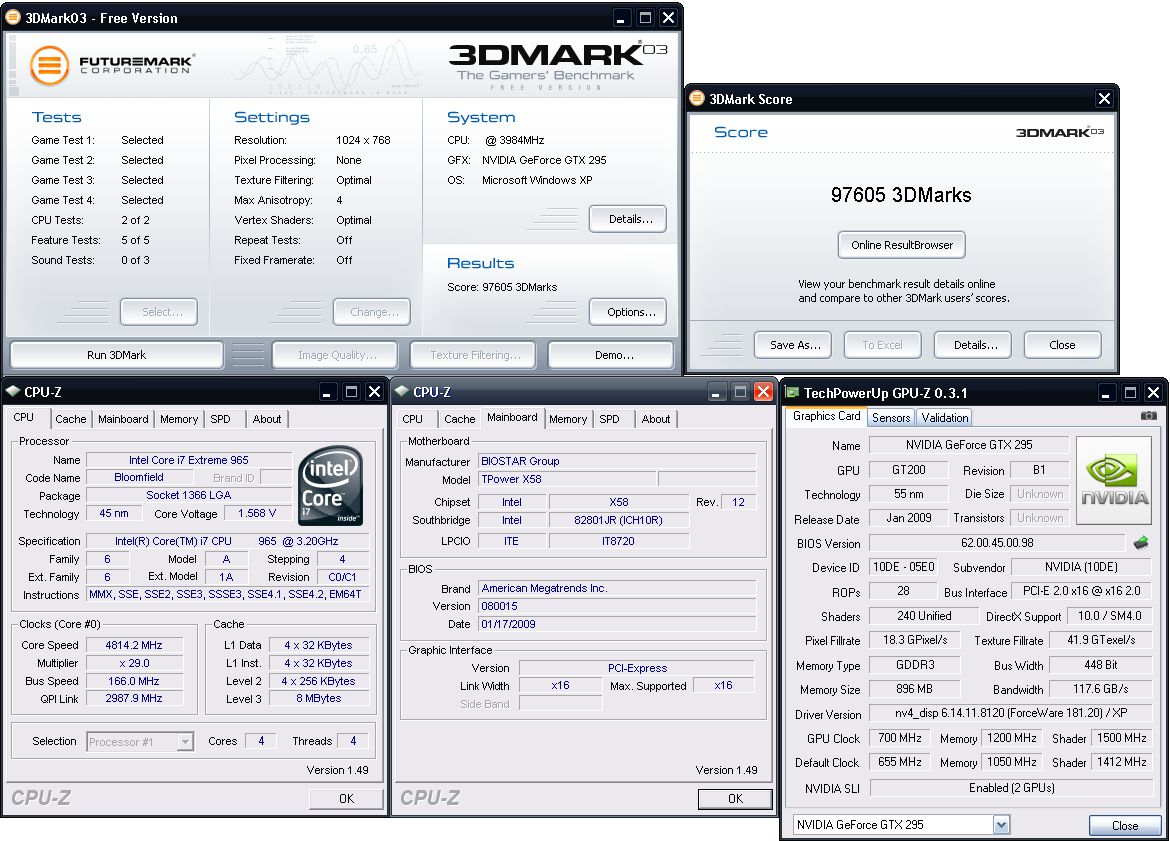Screen dimensions: 1170x841
Task: Click the Memory Size 896 MB field
Action: pyautogui.click(x=914, y=689)
